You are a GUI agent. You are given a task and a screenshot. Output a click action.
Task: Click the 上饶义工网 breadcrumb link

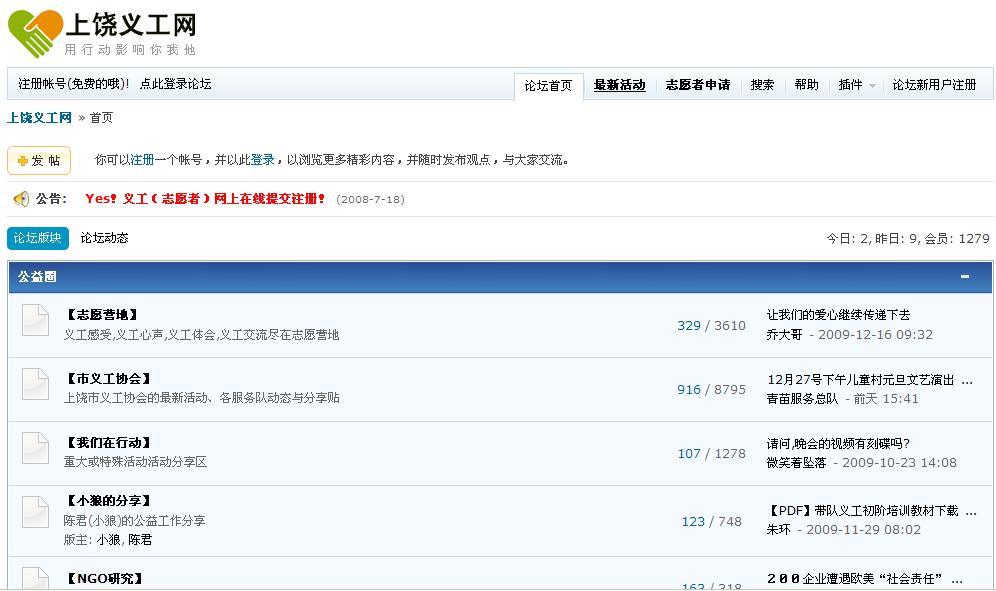39,118
